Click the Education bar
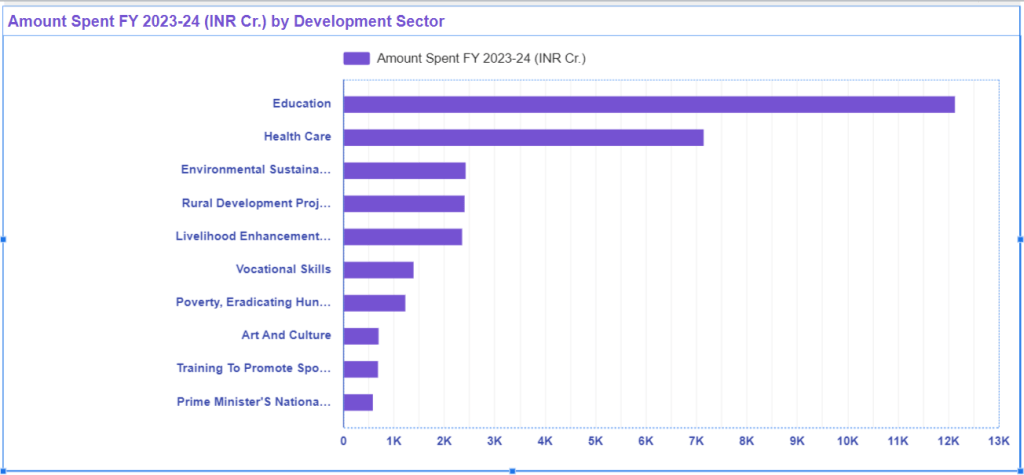Image resolution: width=1024 pixels, height=475 pixels. click(648, 104)
